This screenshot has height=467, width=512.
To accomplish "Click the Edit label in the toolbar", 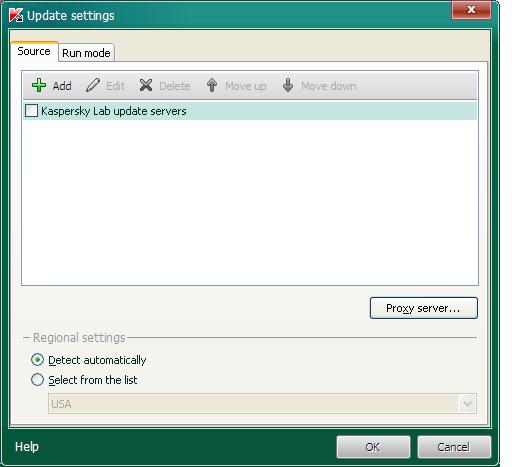I will (115, 86).
